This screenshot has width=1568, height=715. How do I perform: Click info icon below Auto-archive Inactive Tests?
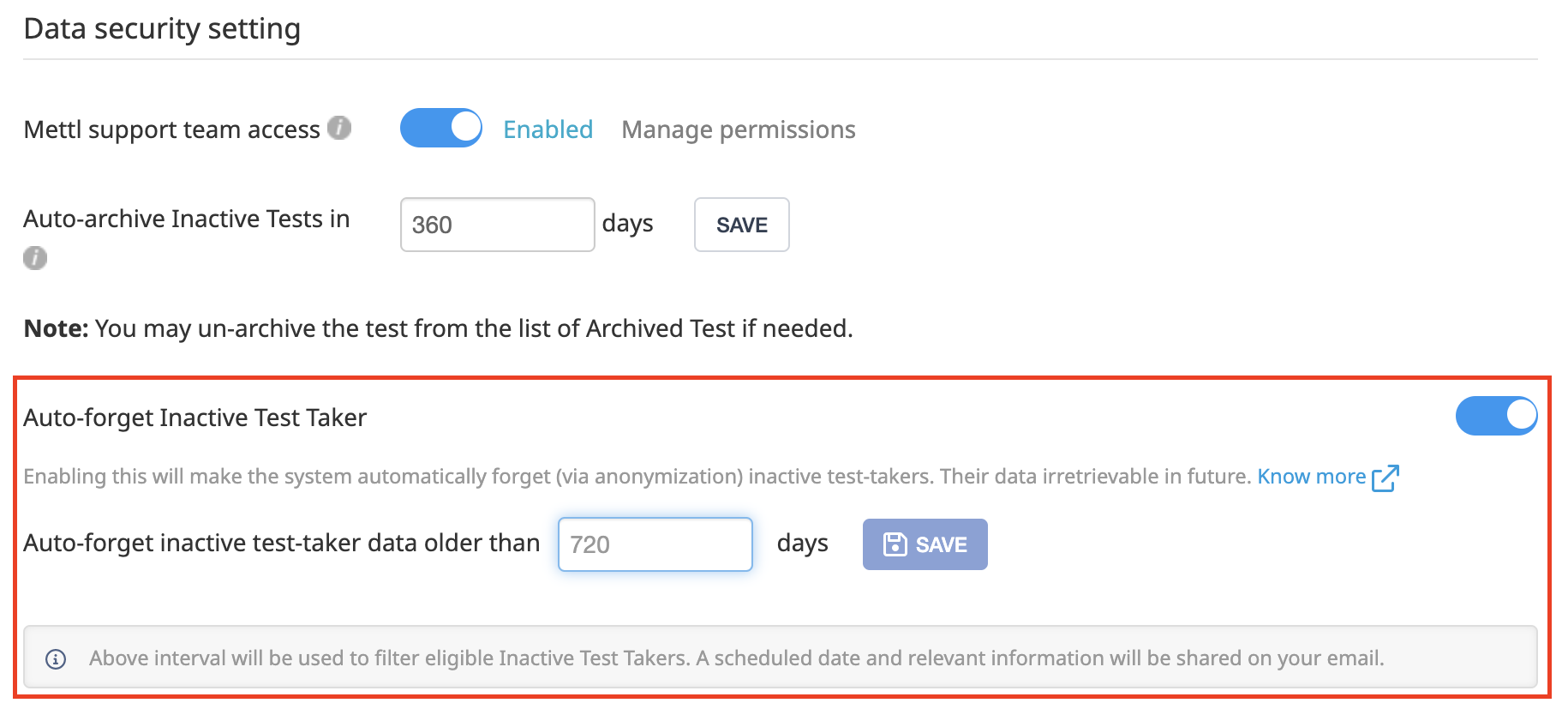[x=35, y=257]
